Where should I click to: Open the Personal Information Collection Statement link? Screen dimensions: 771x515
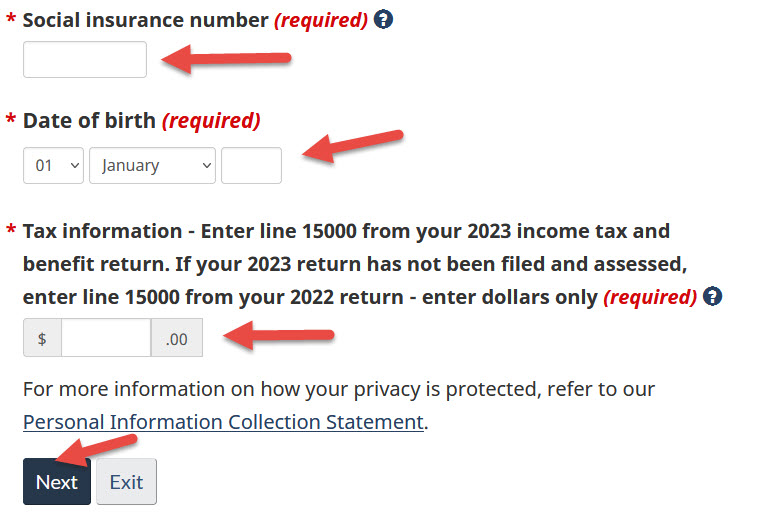[223, 422]
